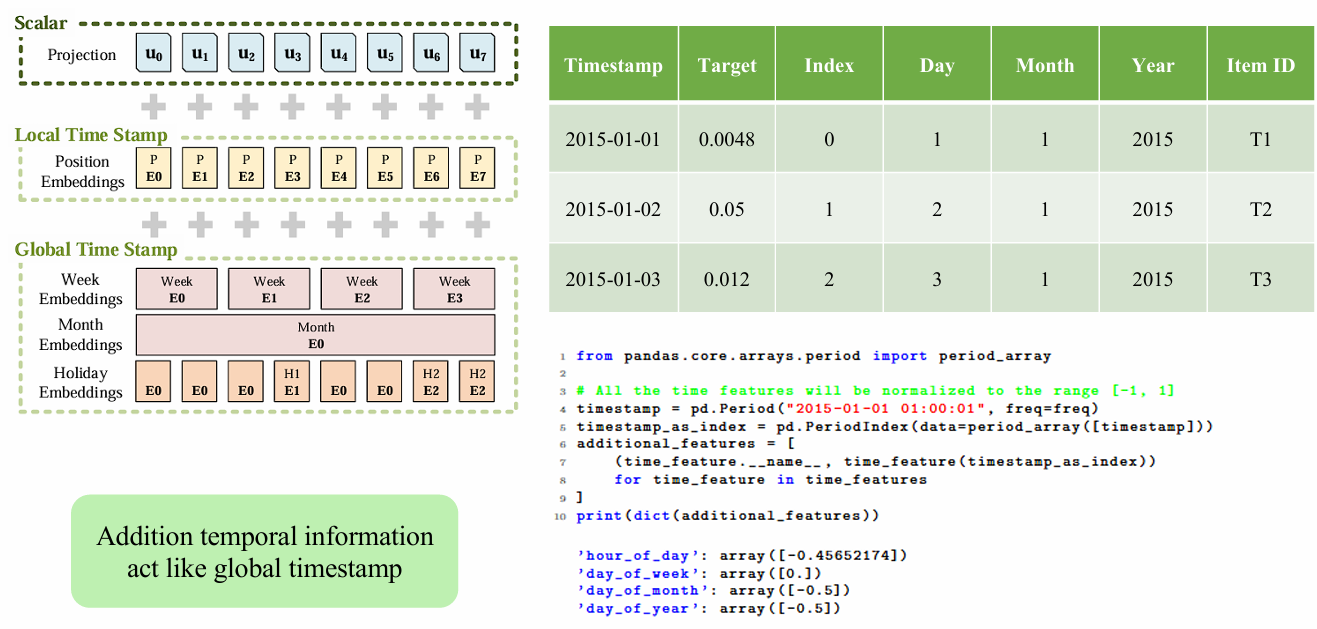The image size is (1317, 629).
Task: Pick the u3 projection box
Action: pos(292,54)
